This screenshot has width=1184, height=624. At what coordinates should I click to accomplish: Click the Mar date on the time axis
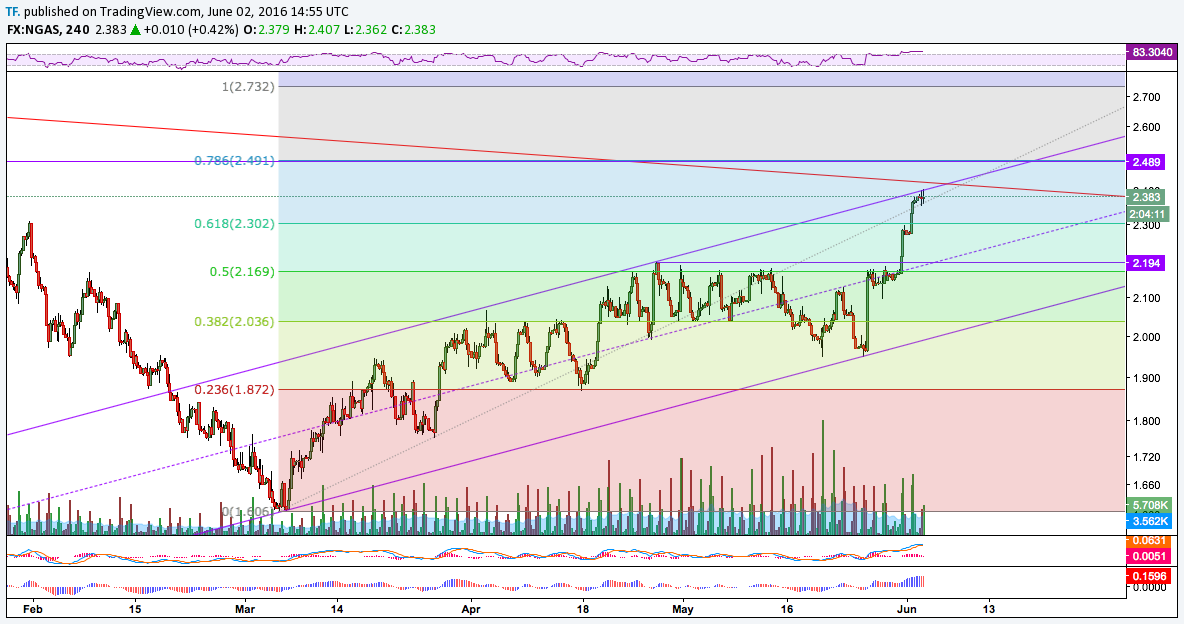245,608
